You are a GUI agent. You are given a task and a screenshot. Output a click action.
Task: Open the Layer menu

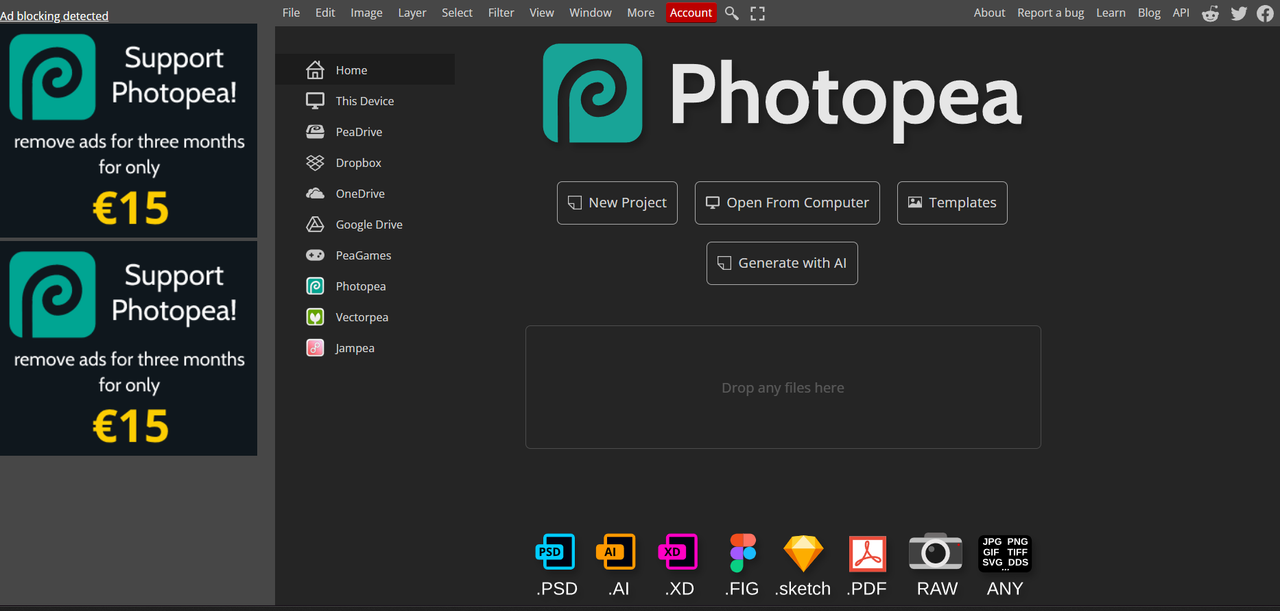point(412,13)
